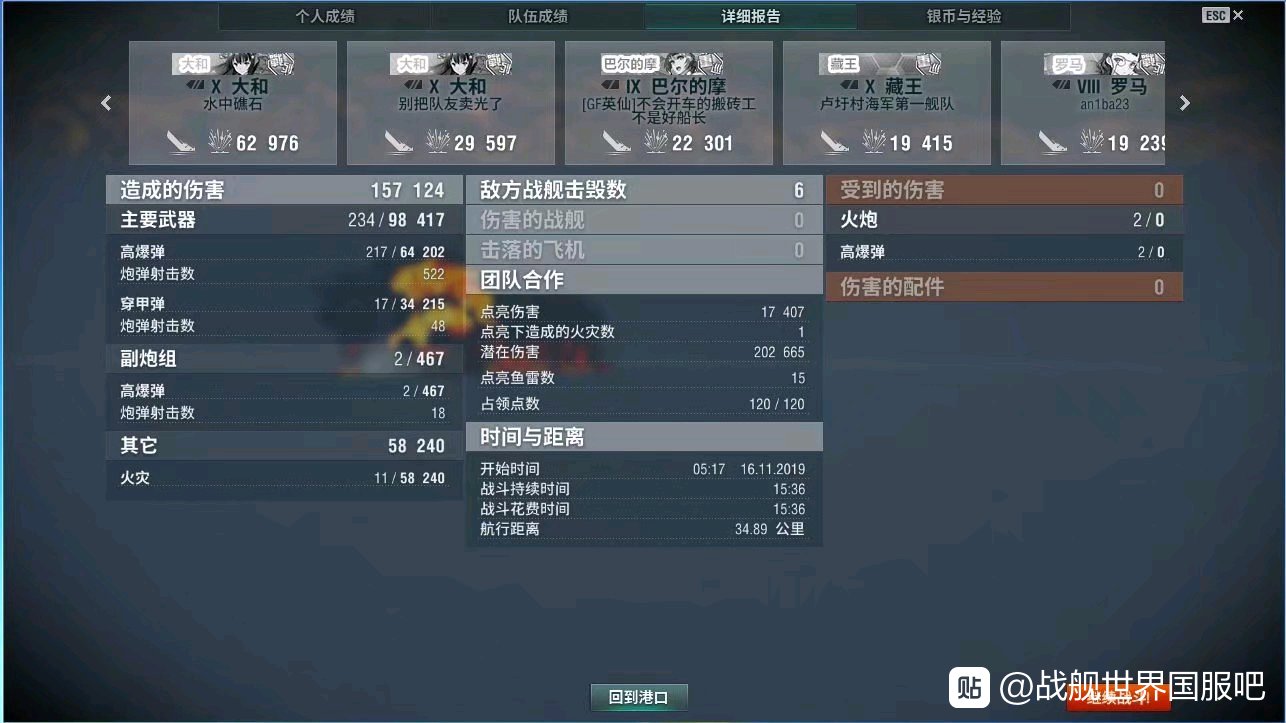
Task: Collapse the 时间与距离 section header
Action: point(644,437)
